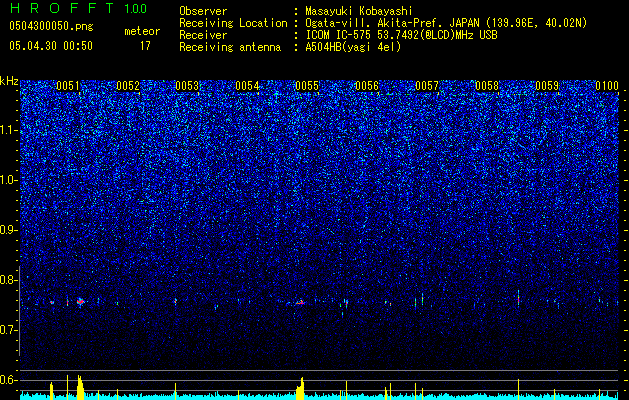
Task: Click the HROFFT title text
Action: click(x=62, y=8)
